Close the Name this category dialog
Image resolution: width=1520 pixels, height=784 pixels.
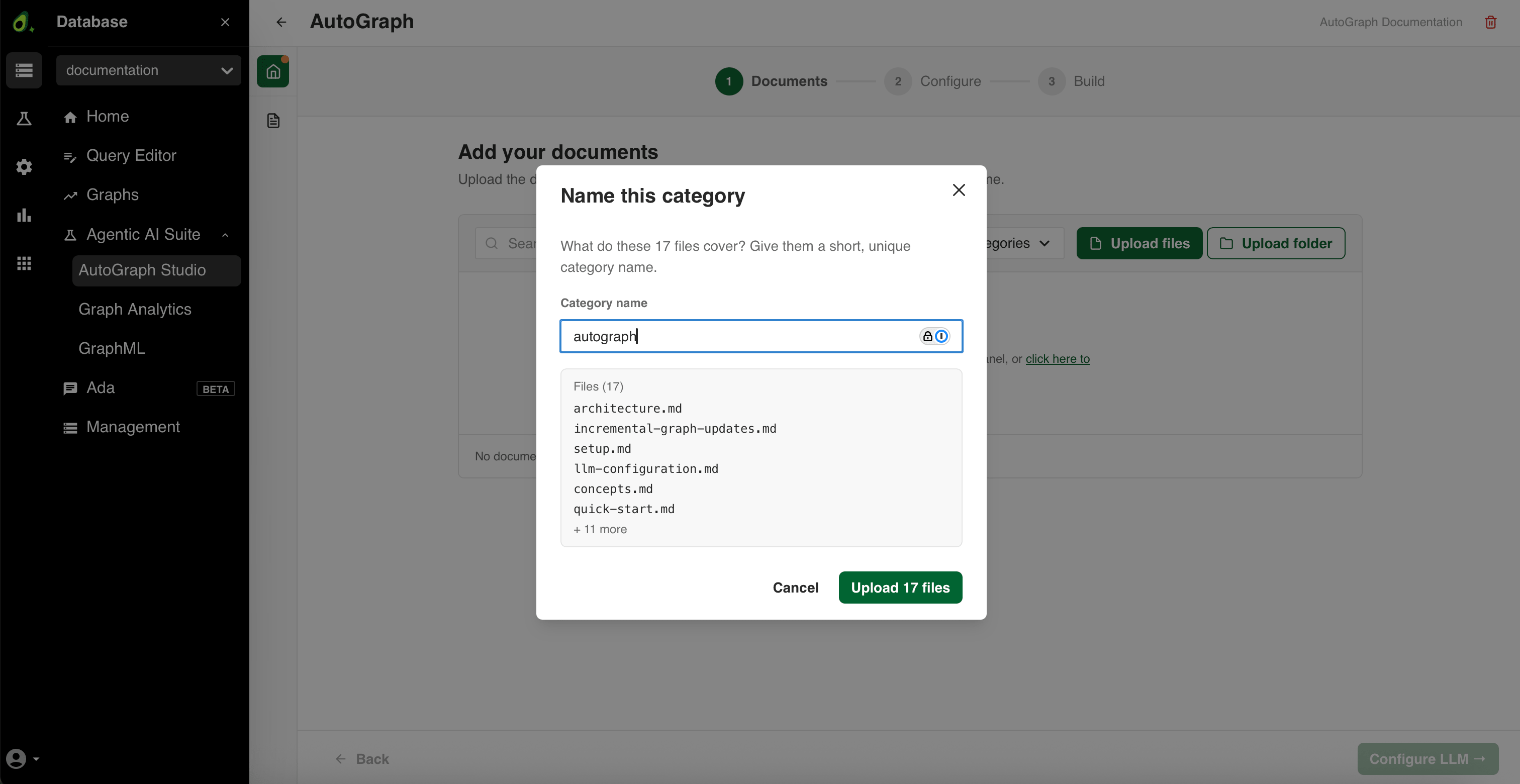click(x=959, y=190)
